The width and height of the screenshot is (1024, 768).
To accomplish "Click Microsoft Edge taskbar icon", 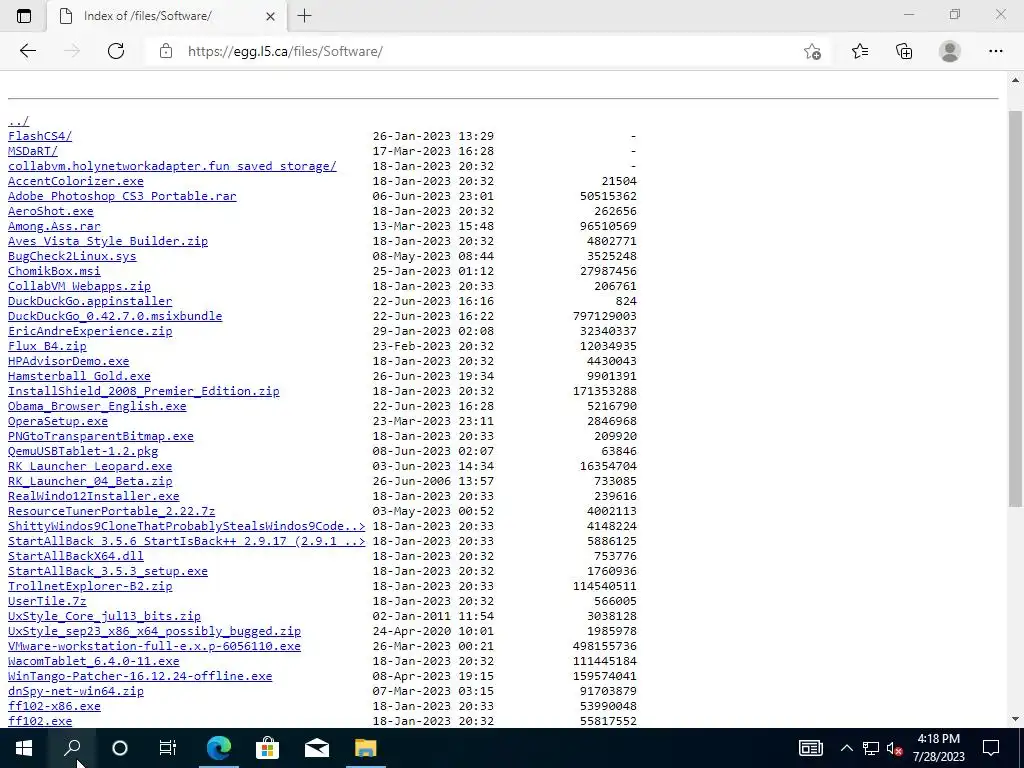I will [219, 748].
